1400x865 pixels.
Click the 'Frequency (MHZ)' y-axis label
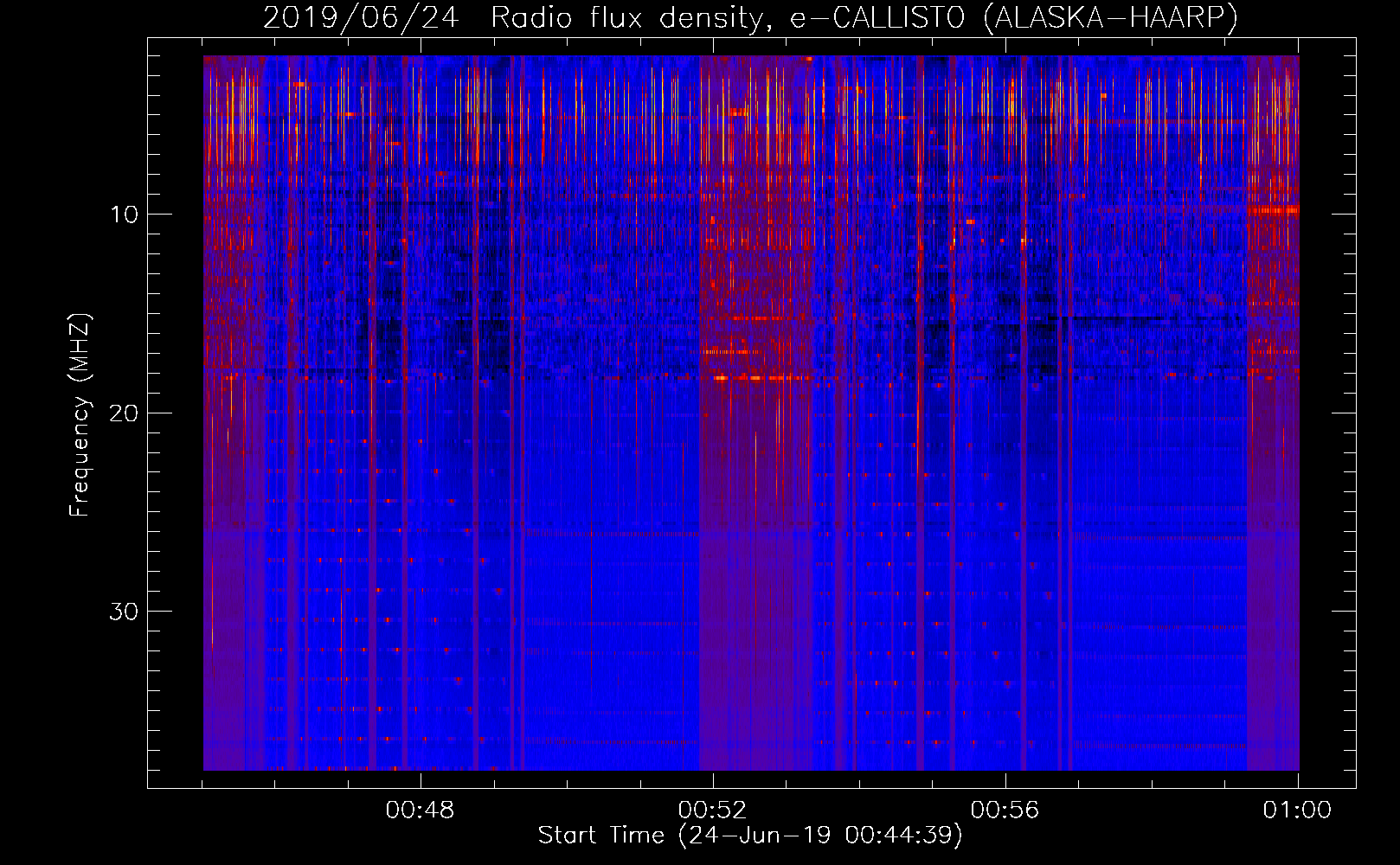click(80, 415)
